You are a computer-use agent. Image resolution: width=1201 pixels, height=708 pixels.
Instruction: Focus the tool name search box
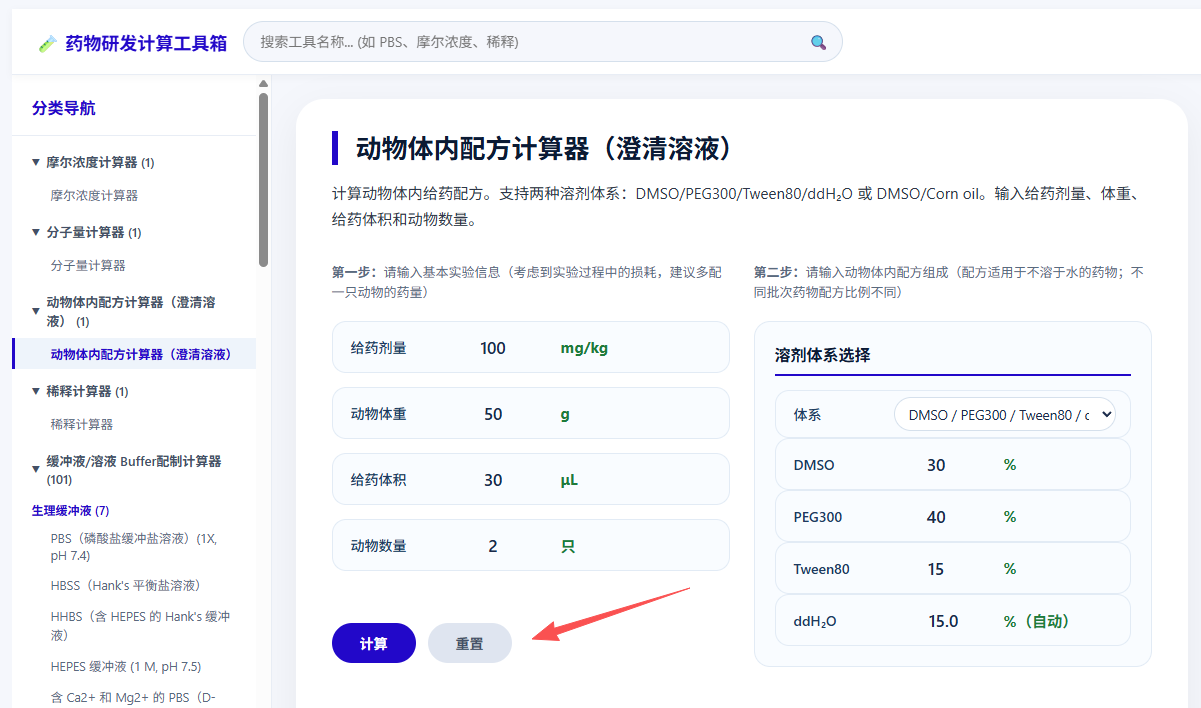543,42
